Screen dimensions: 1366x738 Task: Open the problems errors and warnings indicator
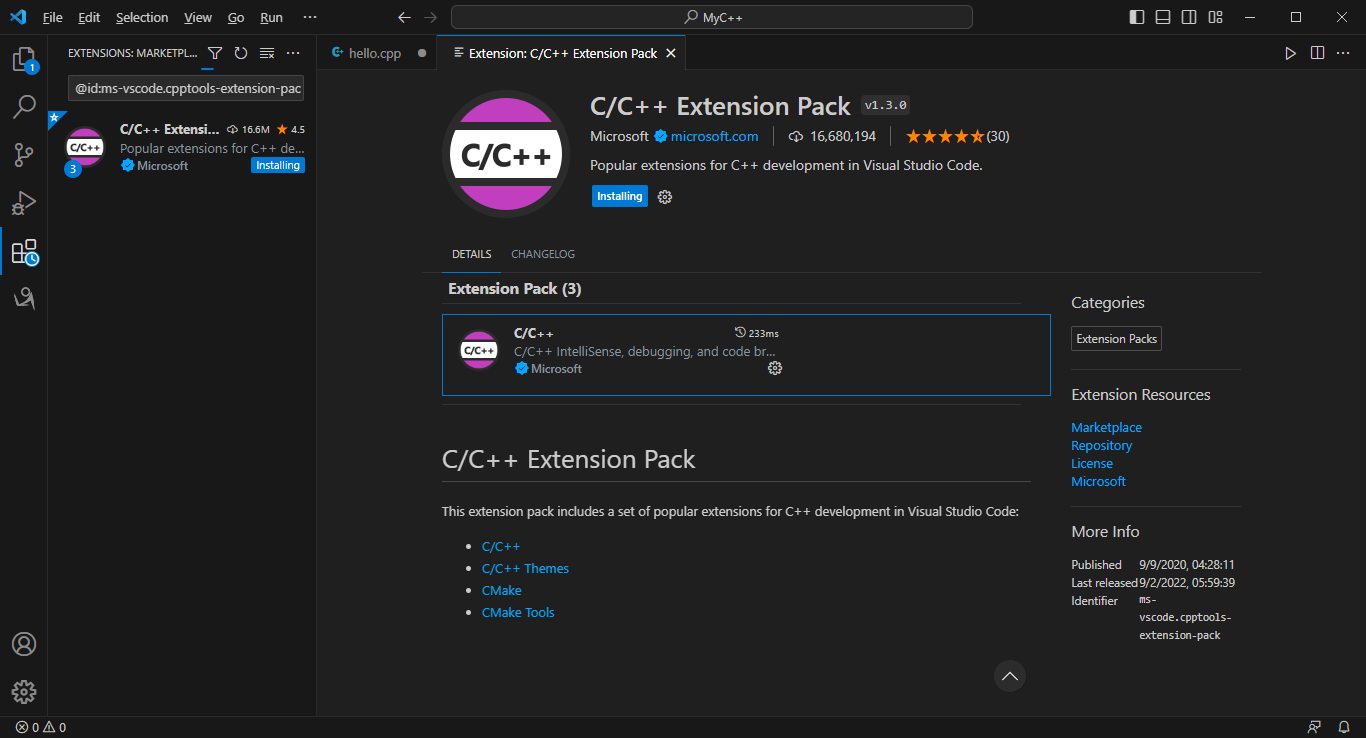coord(40,727)
